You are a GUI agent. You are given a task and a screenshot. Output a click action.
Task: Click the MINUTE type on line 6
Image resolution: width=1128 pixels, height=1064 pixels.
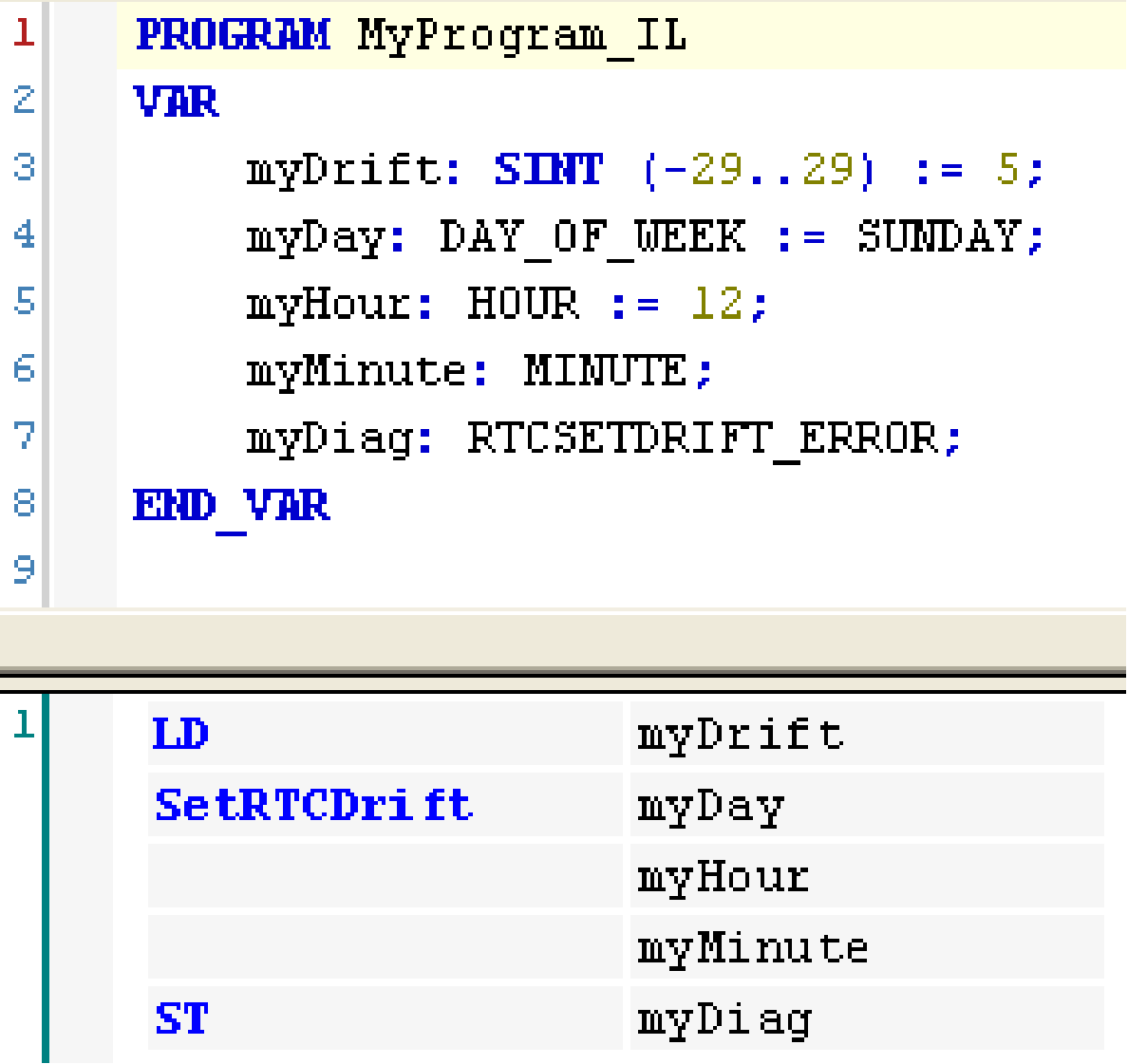[x=605, y=370]
